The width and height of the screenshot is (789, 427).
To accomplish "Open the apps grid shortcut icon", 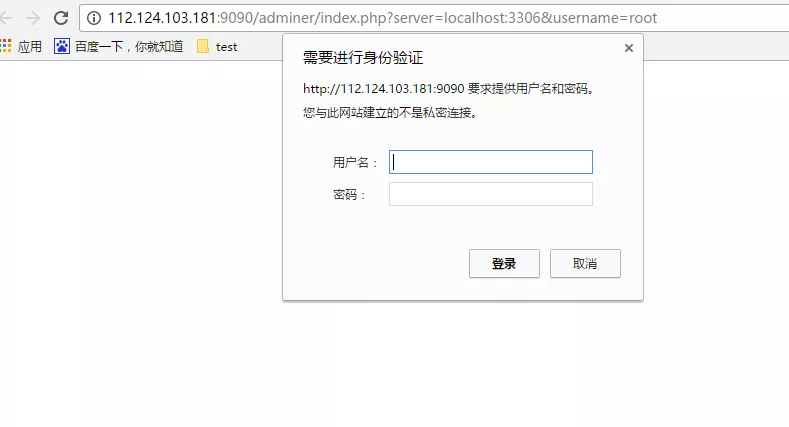I will [6, 46].
